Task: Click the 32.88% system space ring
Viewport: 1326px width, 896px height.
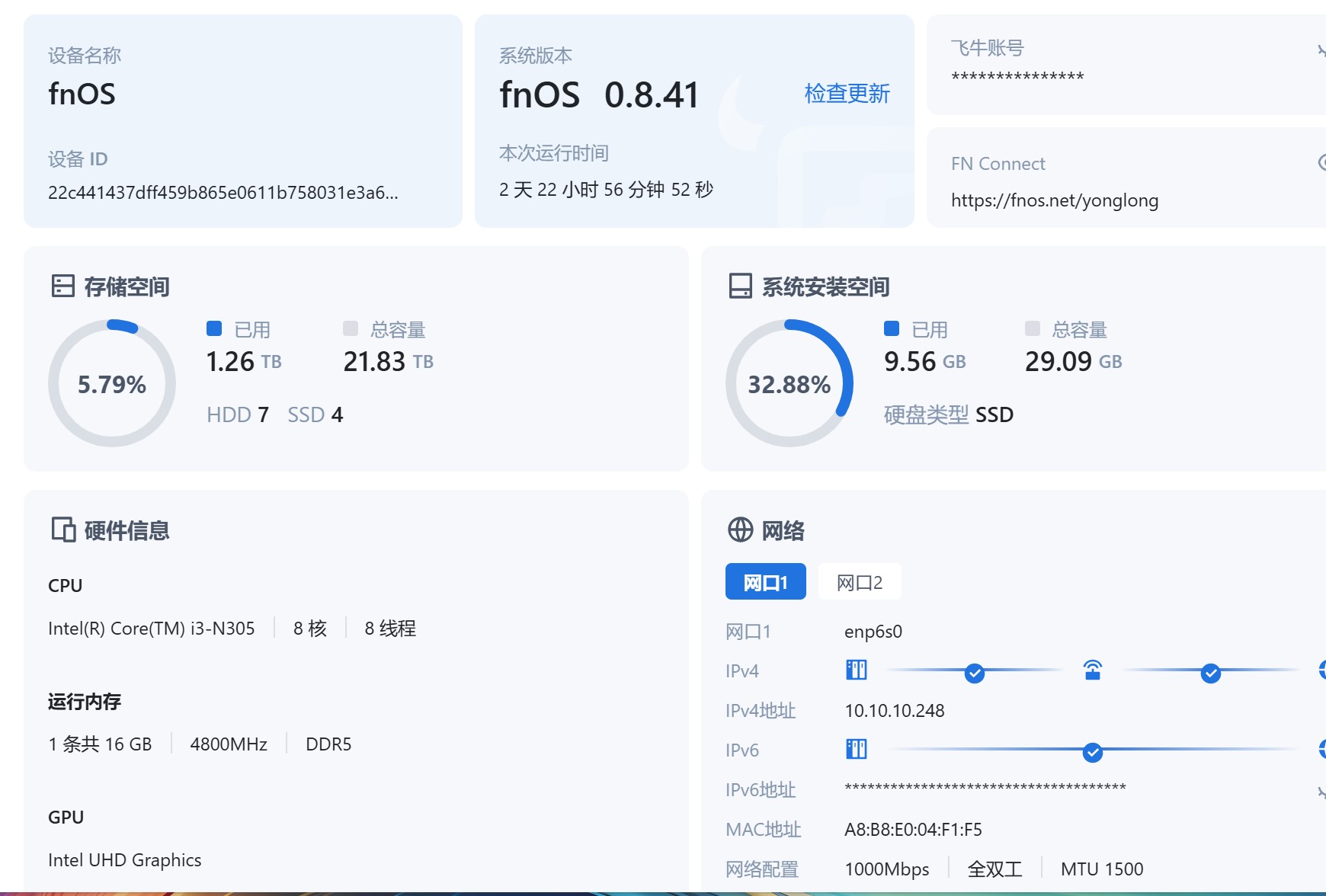Action: point(790,383)
